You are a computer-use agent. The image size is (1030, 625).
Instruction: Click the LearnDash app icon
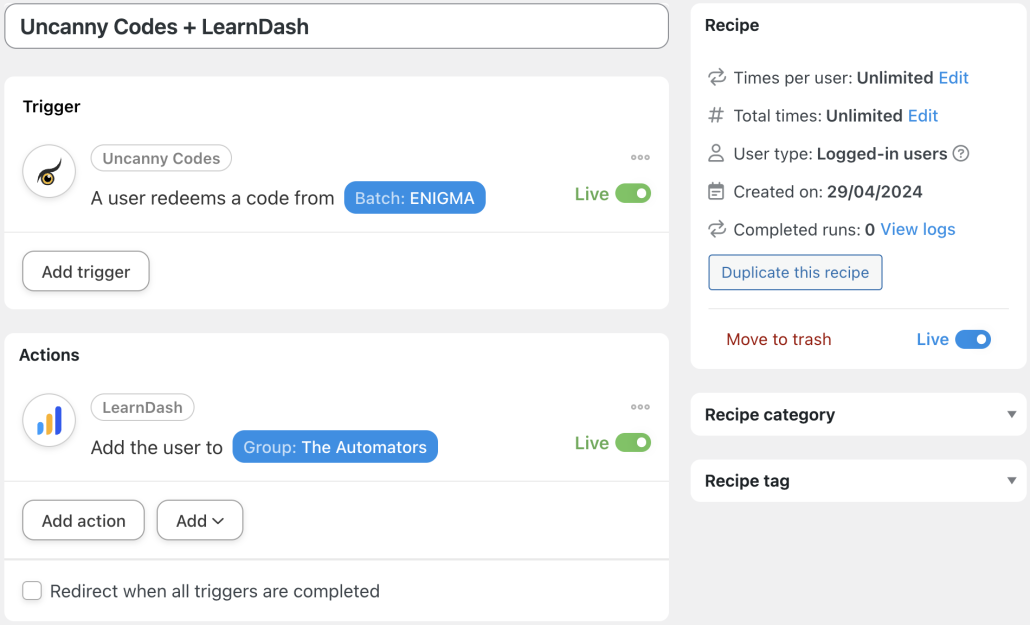48,420
